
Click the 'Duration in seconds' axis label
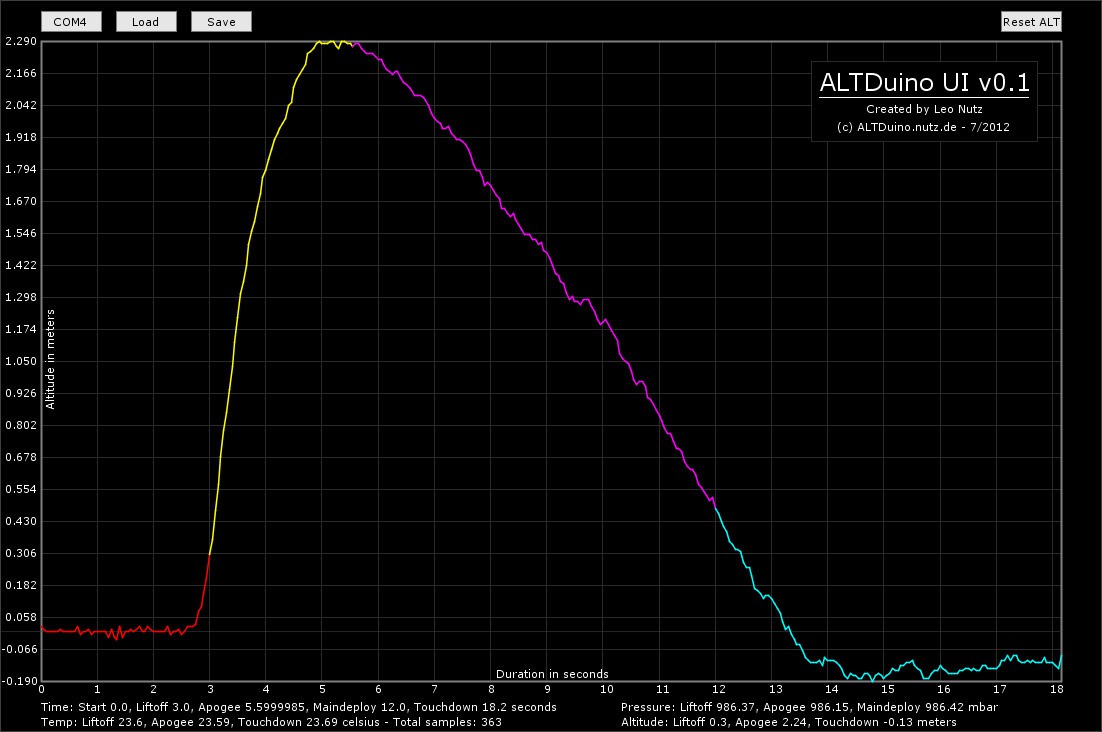(552, 674)
